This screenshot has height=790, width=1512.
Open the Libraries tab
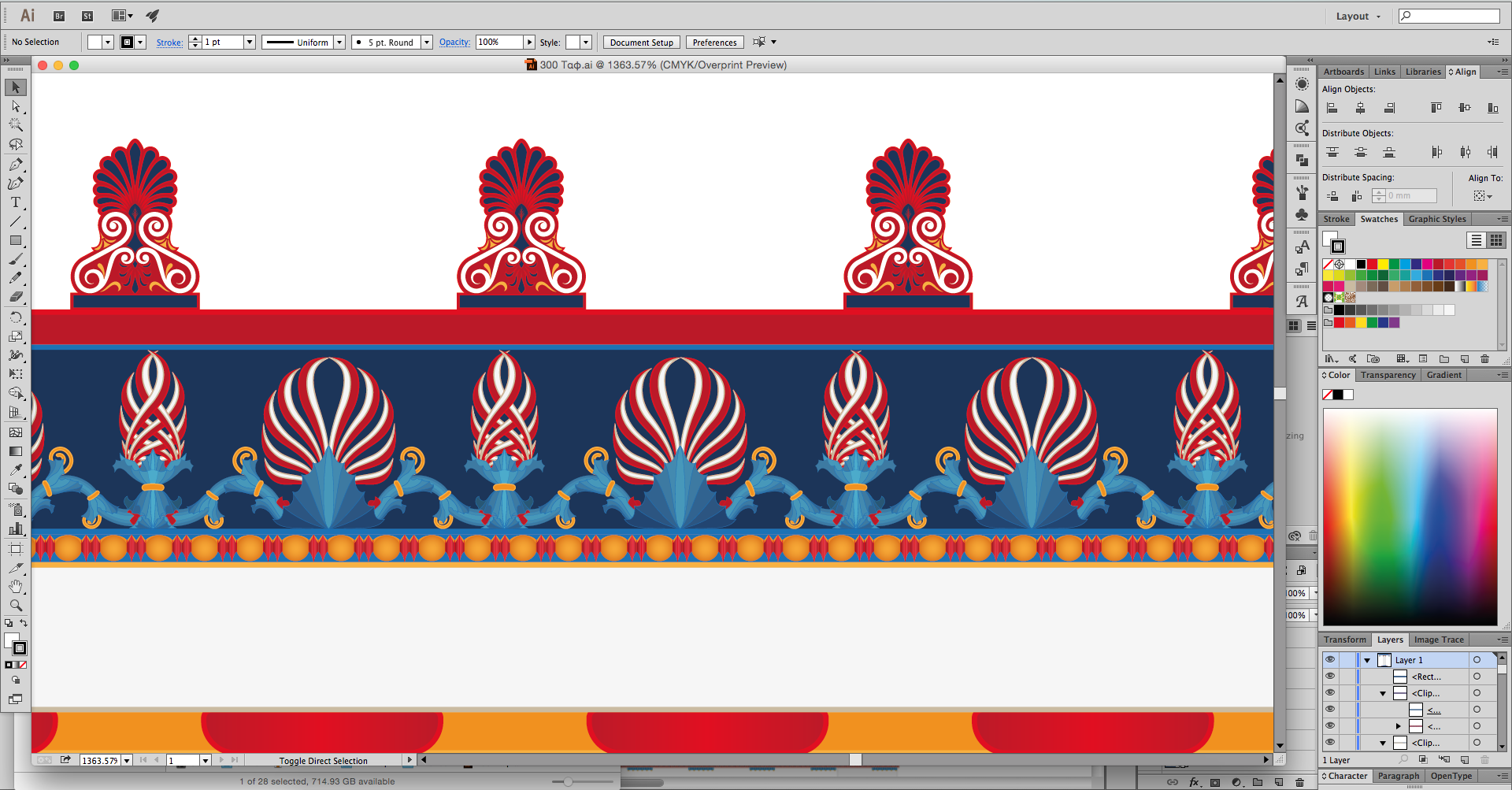(1423, 72)
